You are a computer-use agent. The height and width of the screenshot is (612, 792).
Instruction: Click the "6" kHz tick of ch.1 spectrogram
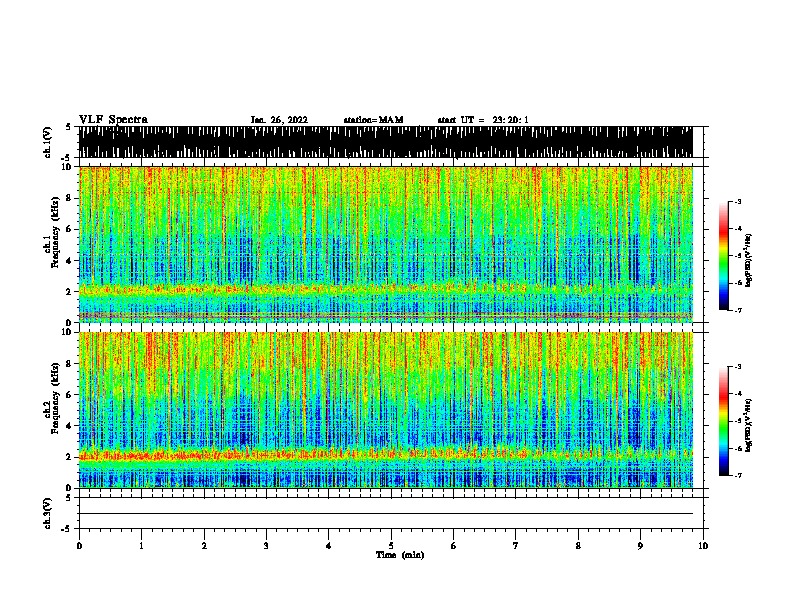tap(69, 229)
